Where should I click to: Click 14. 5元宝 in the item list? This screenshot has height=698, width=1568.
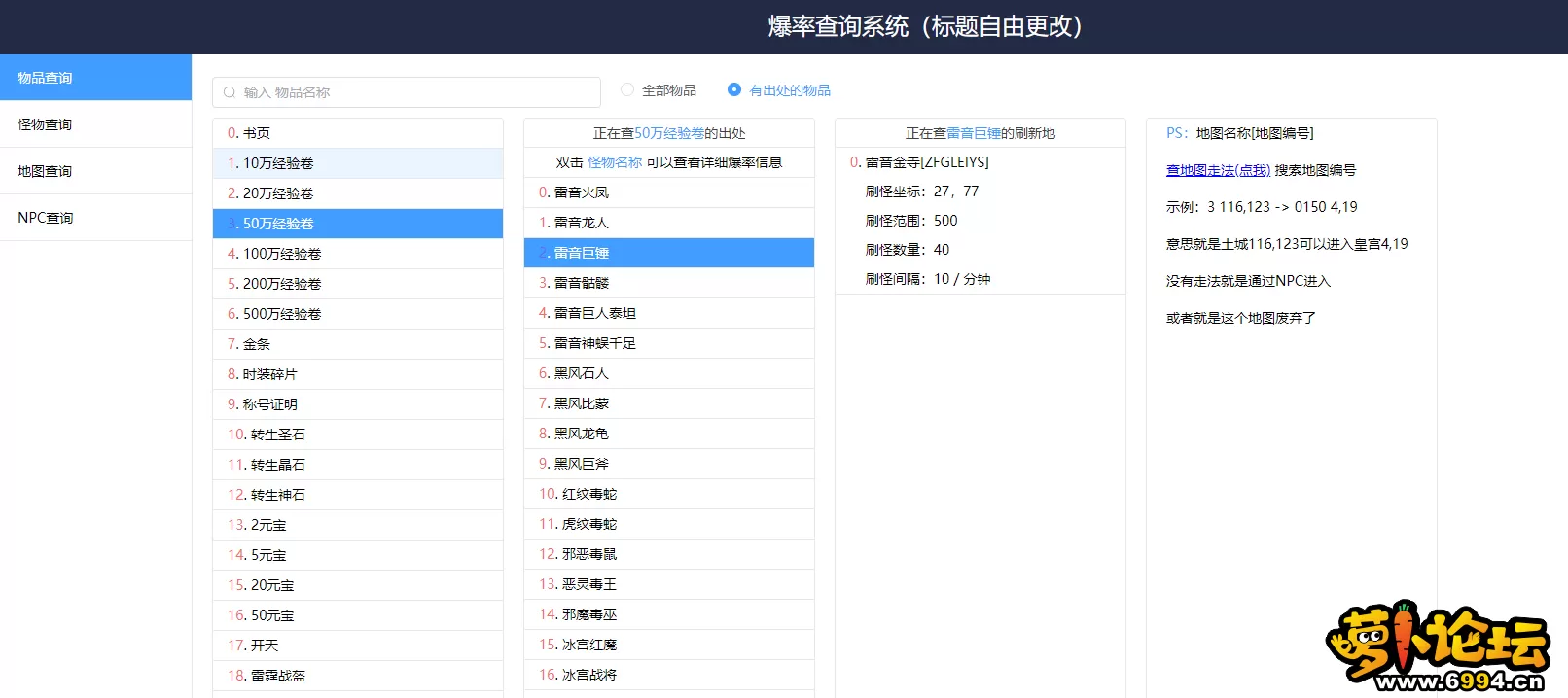click(358, 555)
